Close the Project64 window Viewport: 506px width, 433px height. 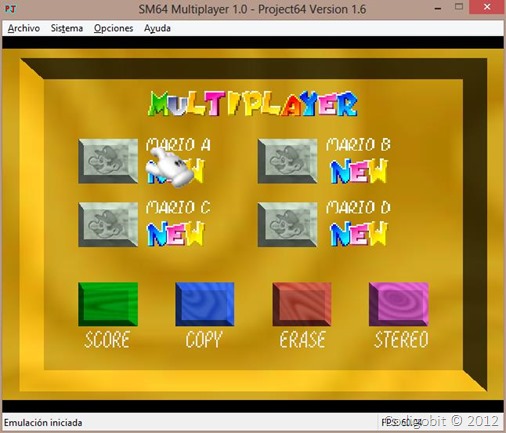coord(487,7)
